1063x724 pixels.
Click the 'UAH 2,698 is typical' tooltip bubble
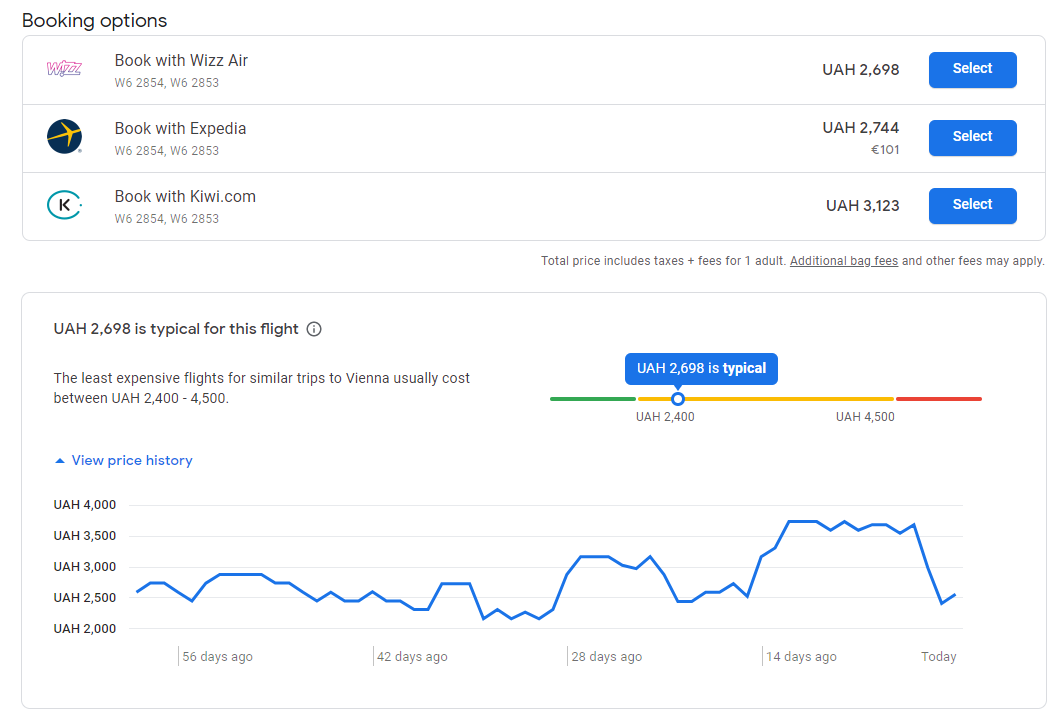[701, 368]
